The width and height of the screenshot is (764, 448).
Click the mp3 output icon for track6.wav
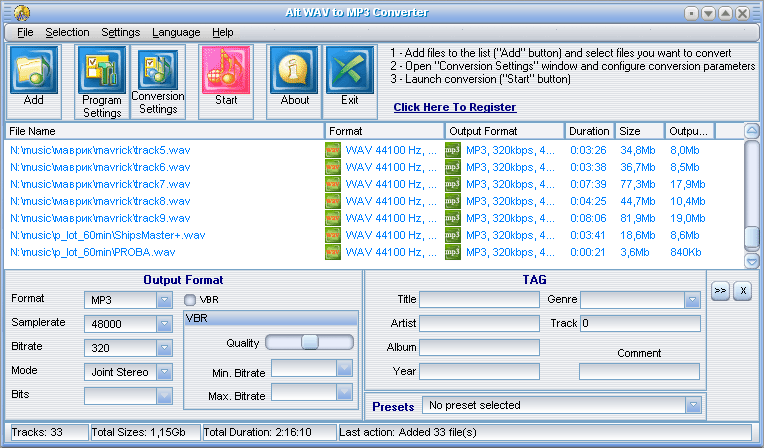pyautogui.click(x=453, y=167)
